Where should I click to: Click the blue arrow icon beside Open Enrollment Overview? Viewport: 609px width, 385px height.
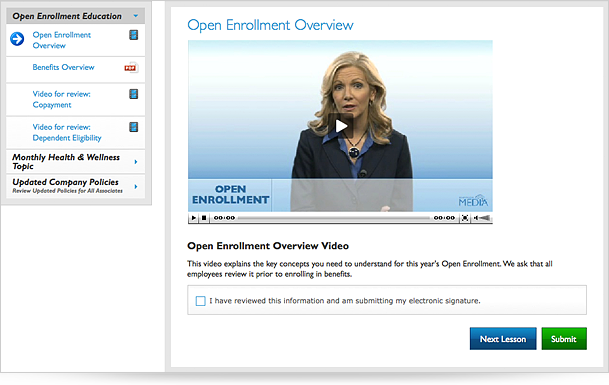tap(17, 39)
